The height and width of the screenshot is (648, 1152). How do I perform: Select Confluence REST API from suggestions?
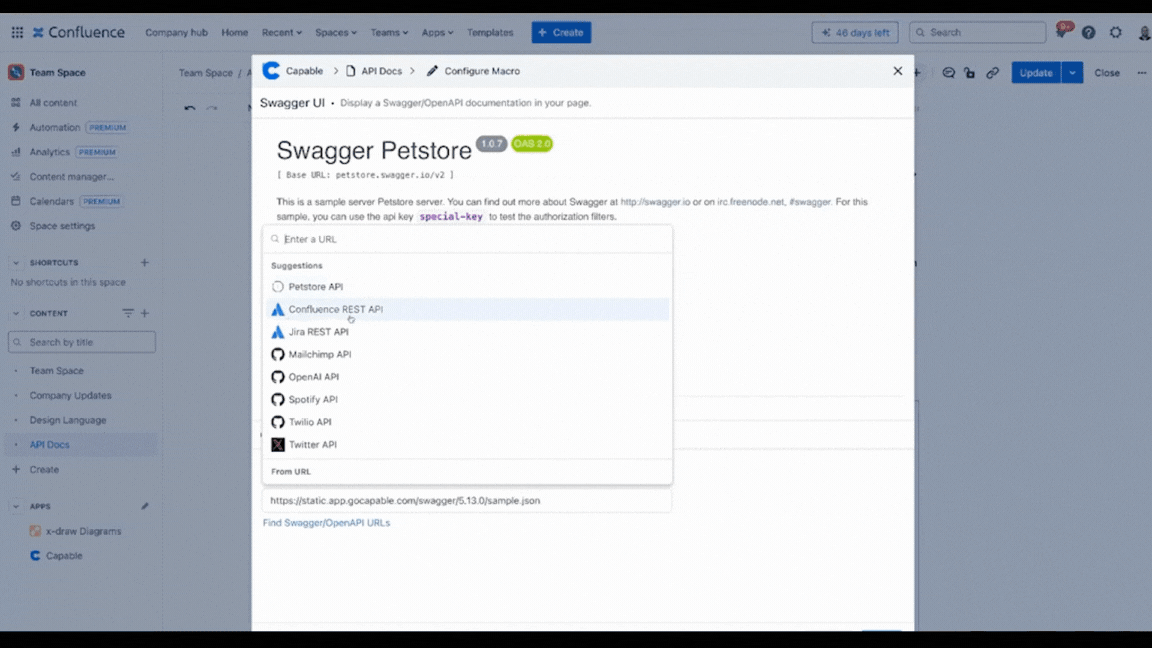[x=335, y=309]
